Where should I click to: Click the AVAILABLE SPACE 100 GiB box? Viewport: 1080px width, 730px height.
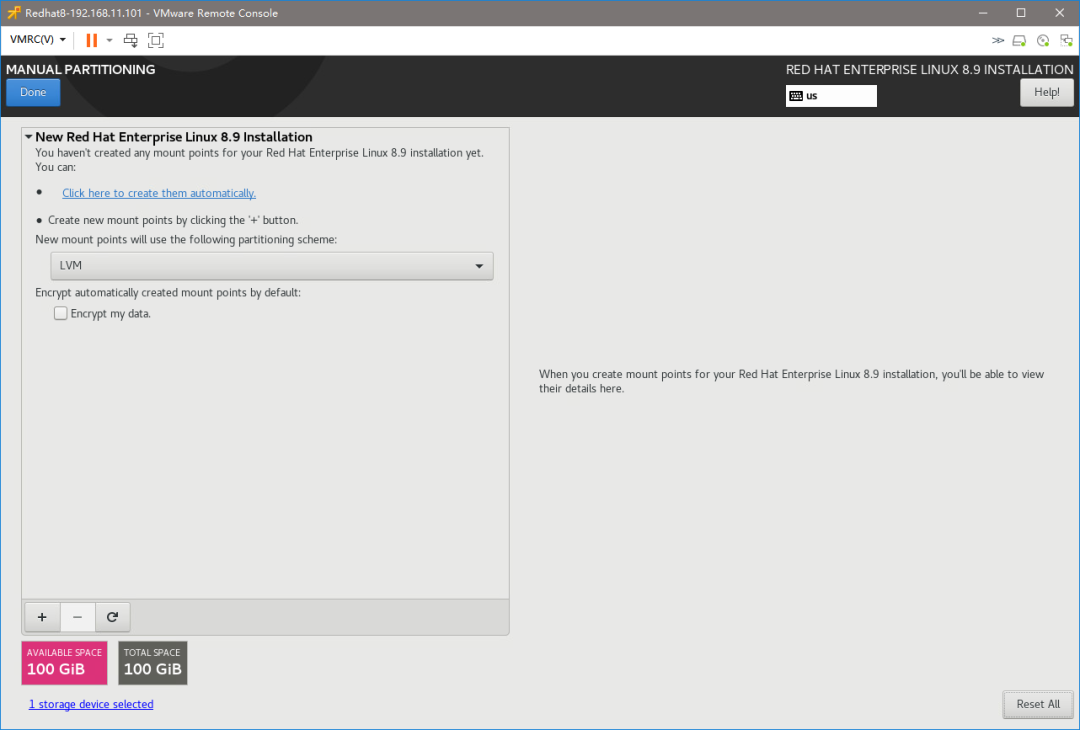click(64, 663)
